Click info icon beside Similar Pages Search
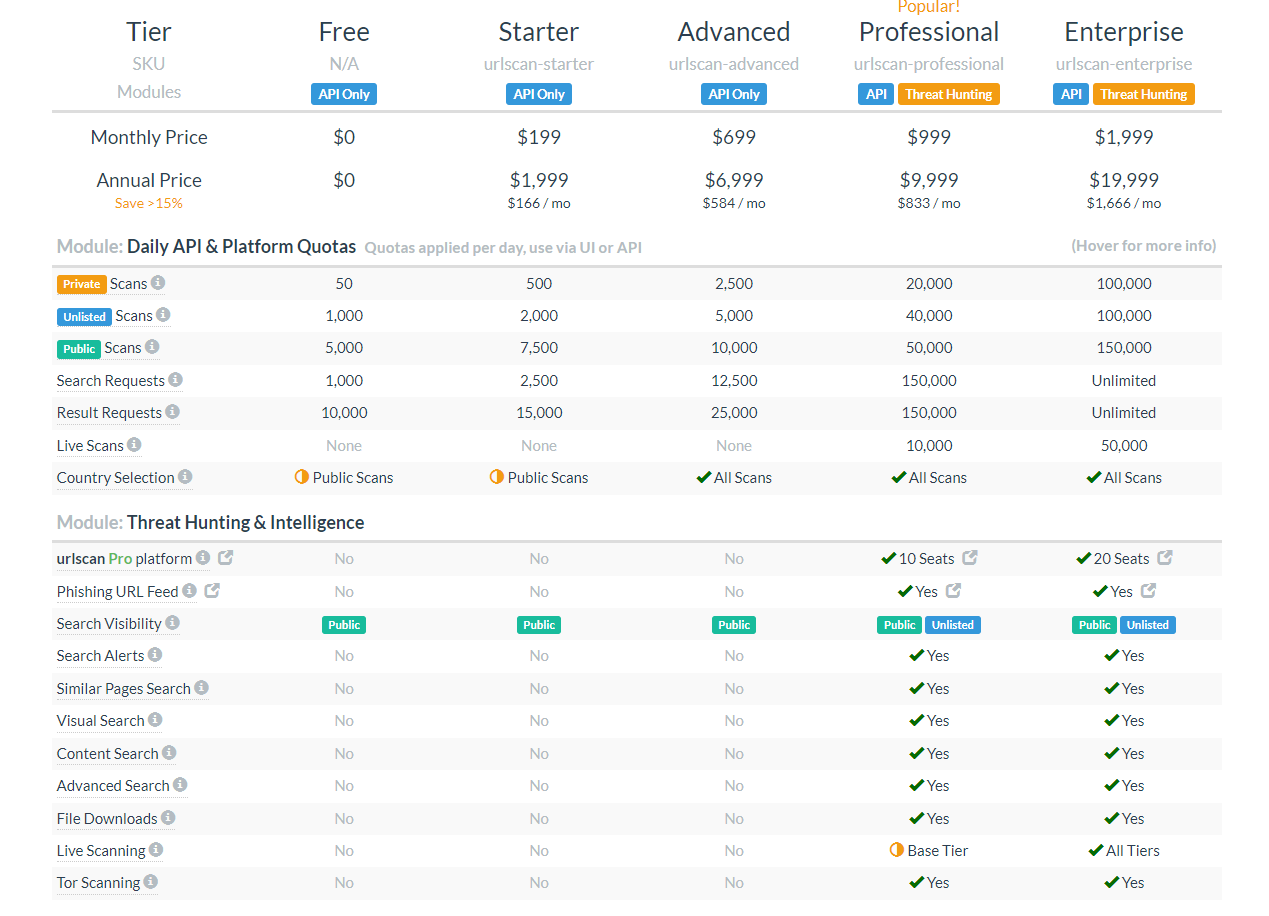 click(x=202, y=688)
